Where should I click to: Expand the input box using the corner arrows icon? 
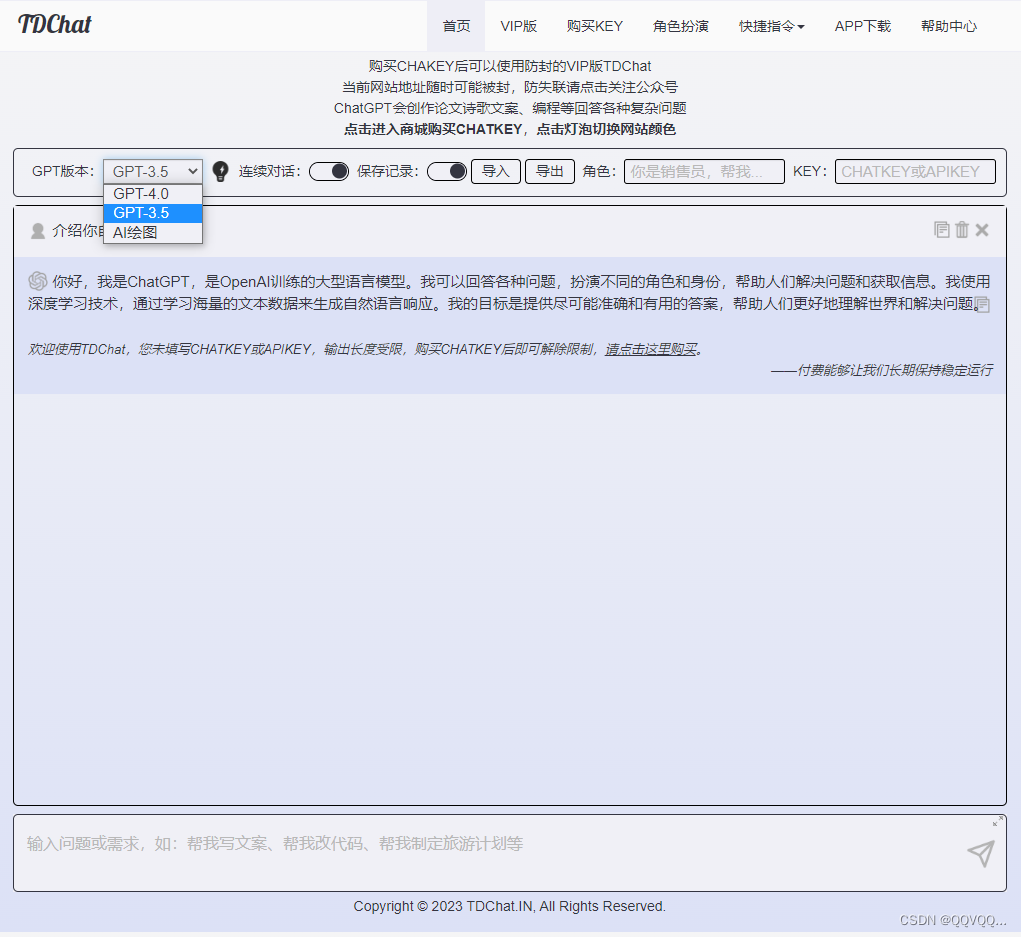998,821
